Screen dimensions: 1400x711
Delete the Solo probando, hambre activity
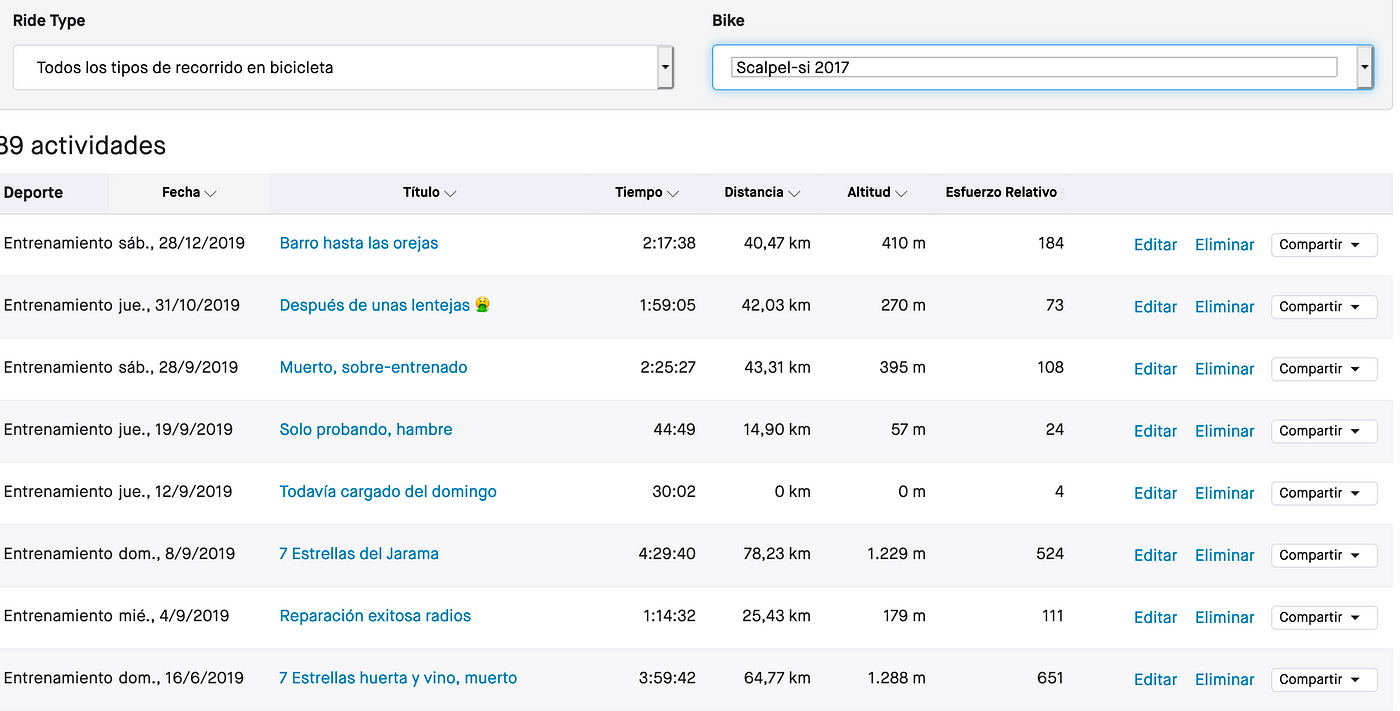tap(1224, 430)
